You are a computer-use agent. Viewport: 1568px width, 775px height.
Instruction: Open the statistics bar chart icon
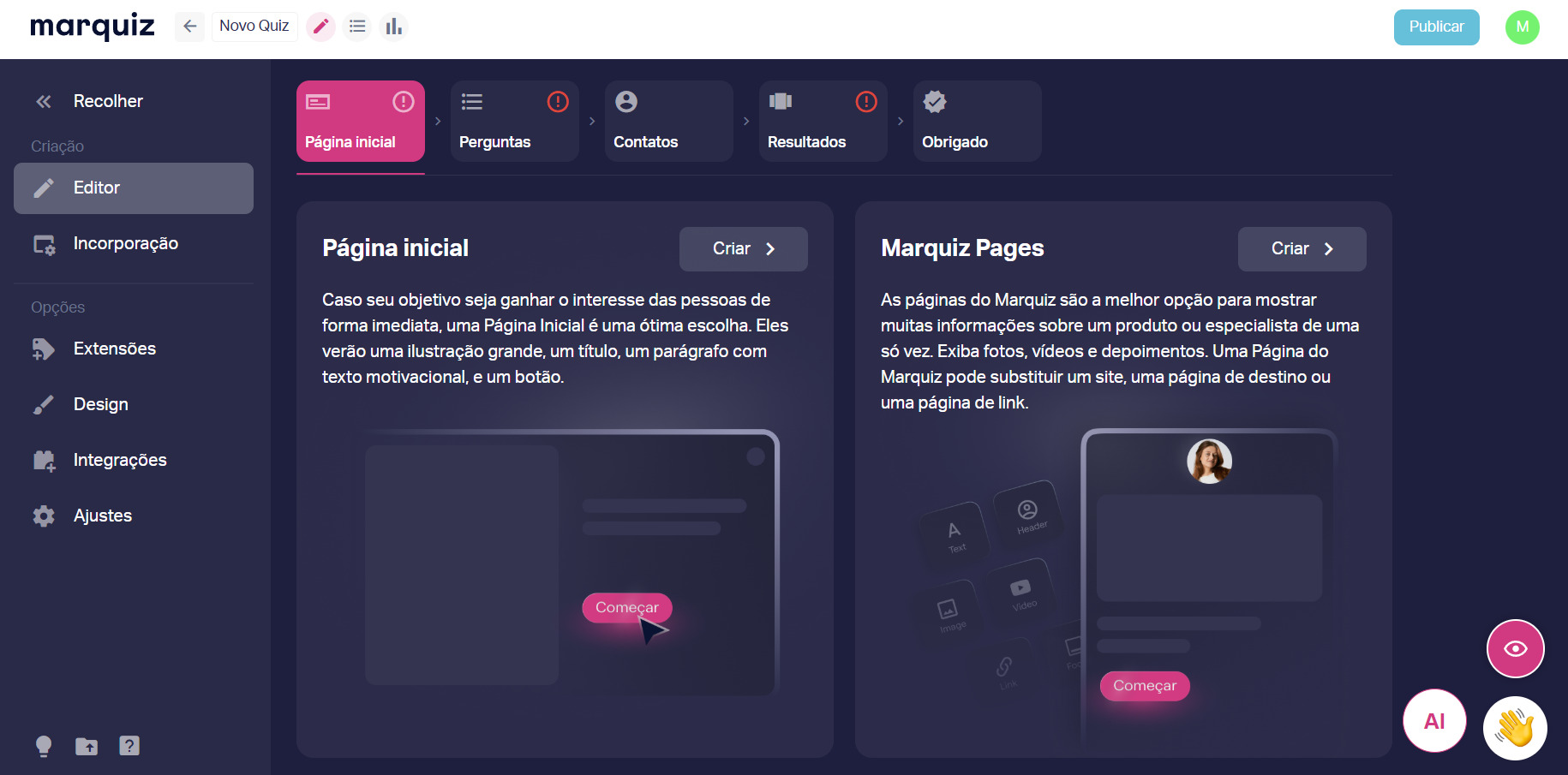click(394, 27)
